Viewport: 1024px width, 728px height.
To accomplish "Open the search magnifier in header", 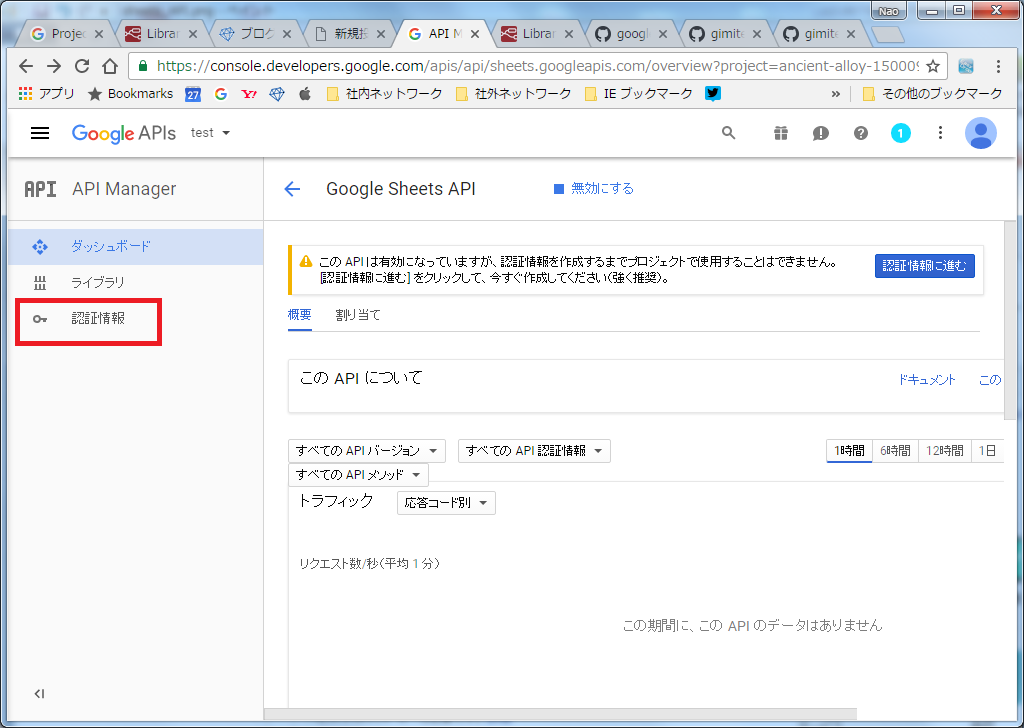I will point(728,133).
